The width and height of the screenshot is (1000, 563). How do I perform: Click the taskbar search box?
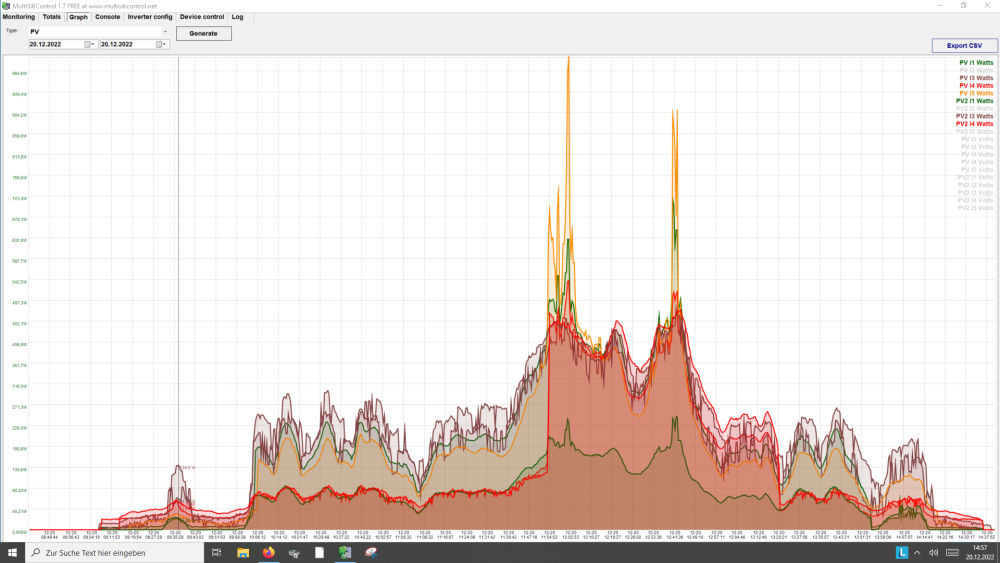pyautogui.click(x=115, y=553)
